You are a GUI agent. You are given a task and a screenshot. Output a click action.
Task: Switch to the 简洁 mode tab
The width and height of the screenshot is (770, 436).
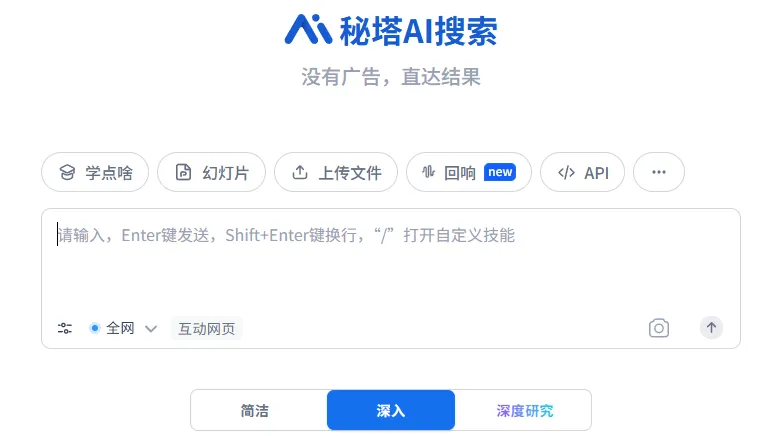(x=255, y=410)
